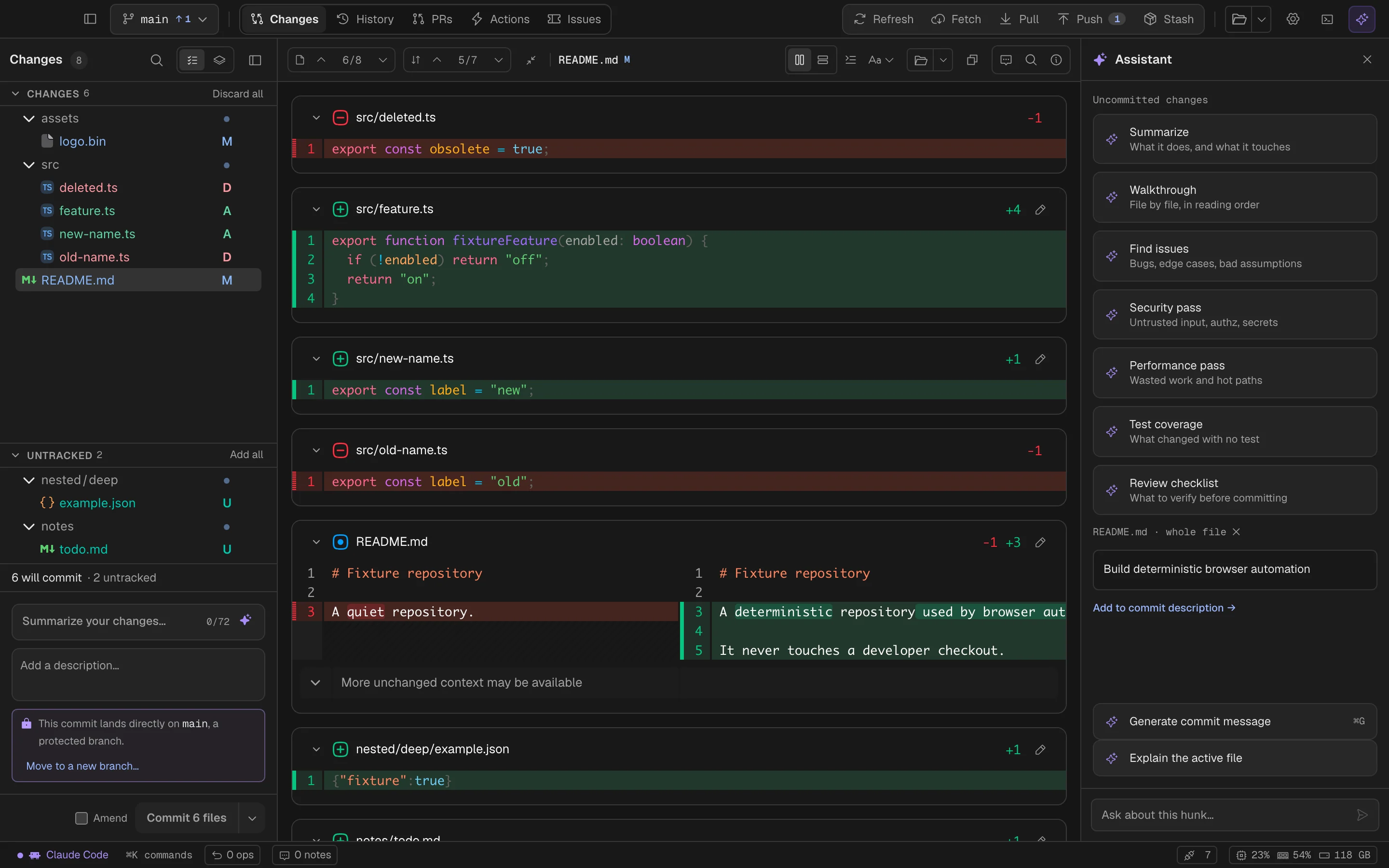Image resolution: width=1389 pixels, height=868 pixels.
Task: Toggle whitespace indentation icon in diff toolbar
Action: [851, 60]
